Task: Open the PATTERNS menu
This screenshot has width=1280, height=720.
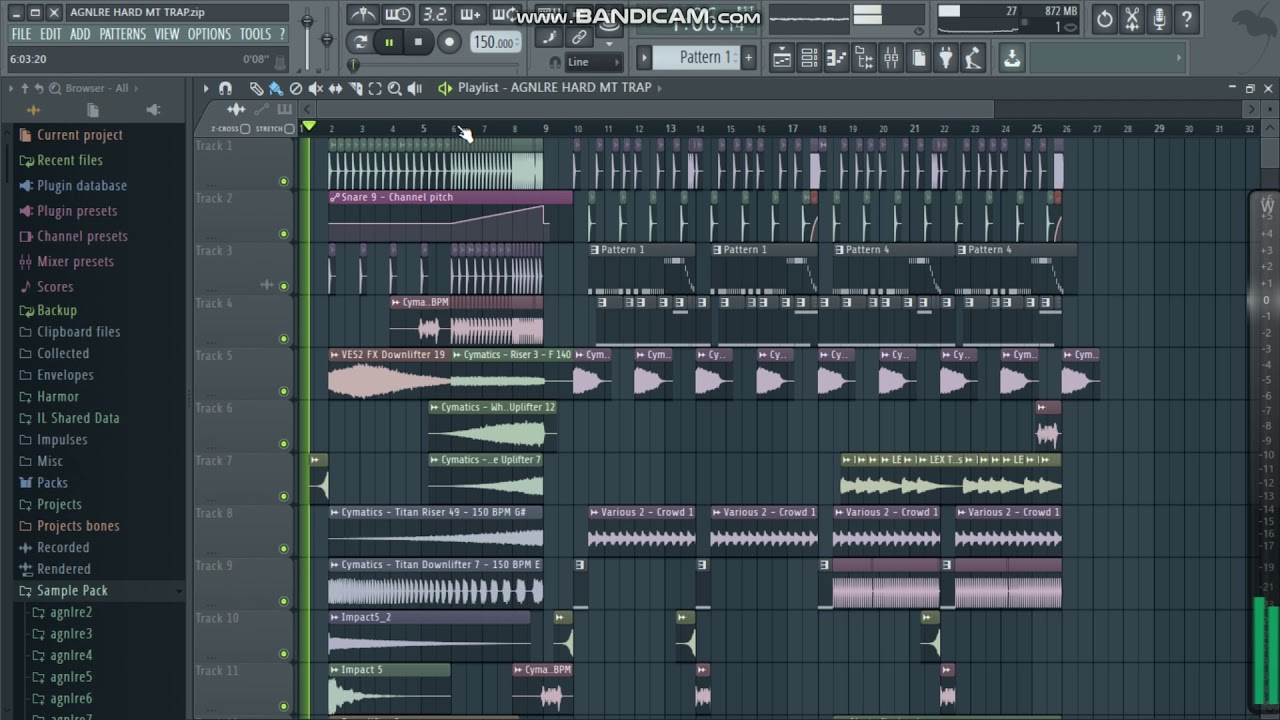Action: (x=123, y=34)
